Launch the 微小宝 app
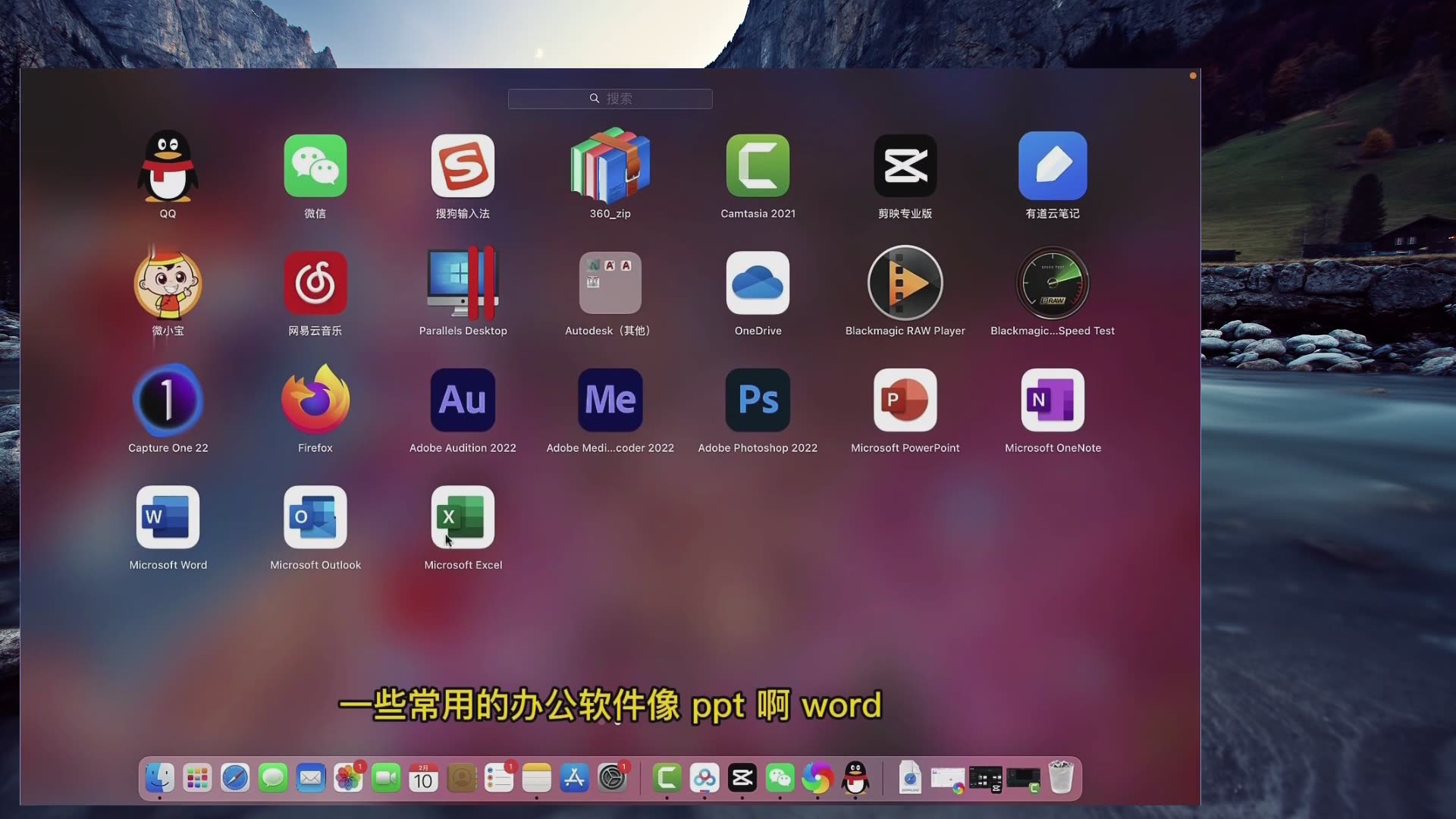Screen dimensions: 1456x819 click(168, 283)
